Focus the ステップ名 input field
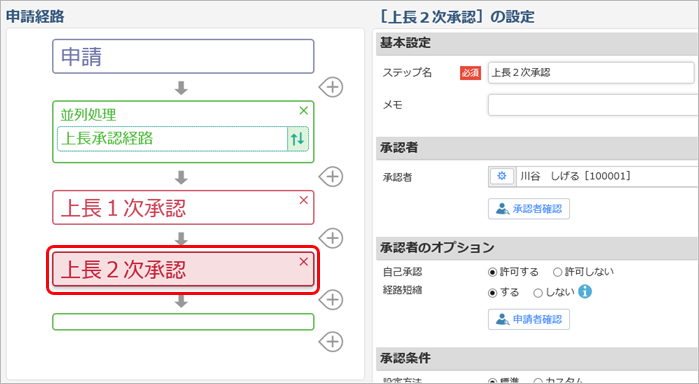 pyautogui.click(x=591, y=73)
